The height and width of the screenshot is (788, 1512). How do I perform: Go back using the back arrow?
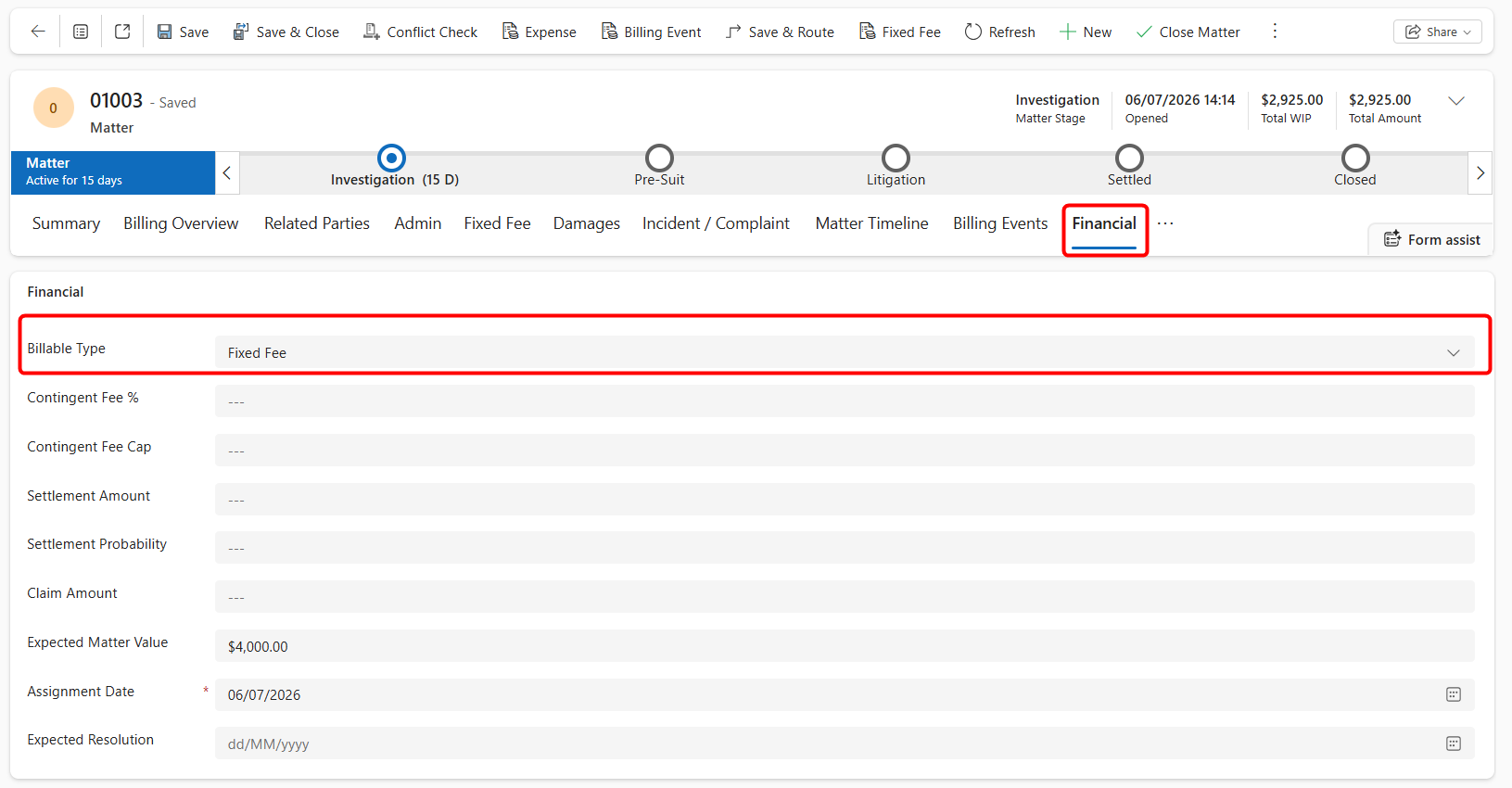coord(38,32)
